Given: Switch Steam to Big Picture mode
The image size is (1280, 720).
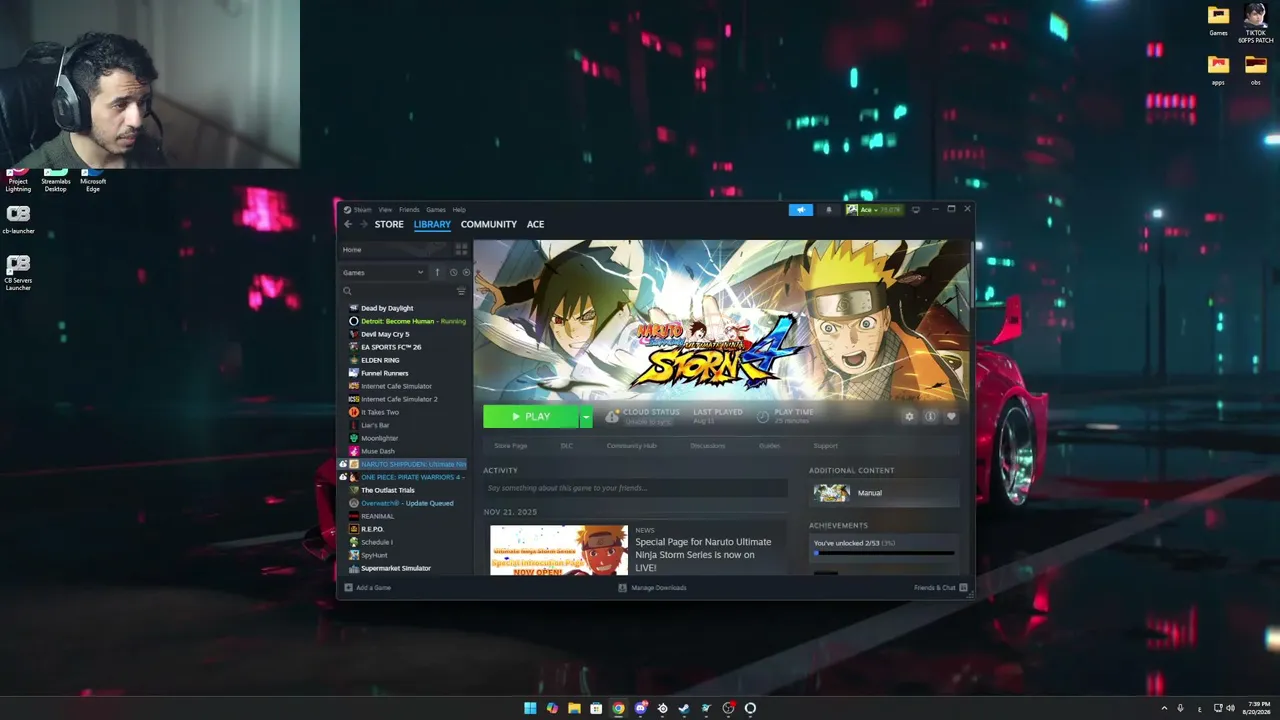Looking at the screenshot, I should point(915,210).
